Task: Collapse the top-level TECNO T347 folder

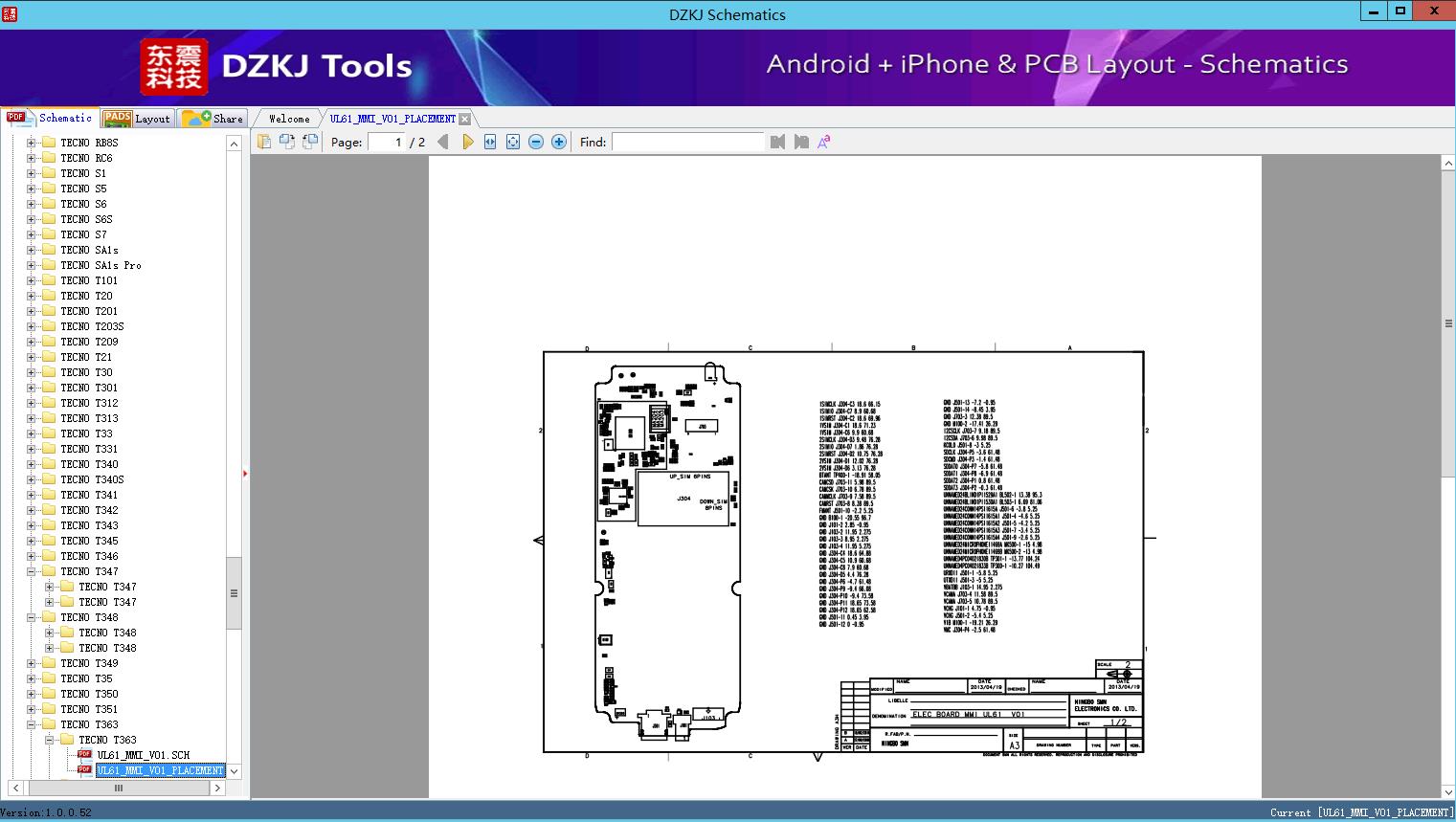Action: (x=32, y=571)
